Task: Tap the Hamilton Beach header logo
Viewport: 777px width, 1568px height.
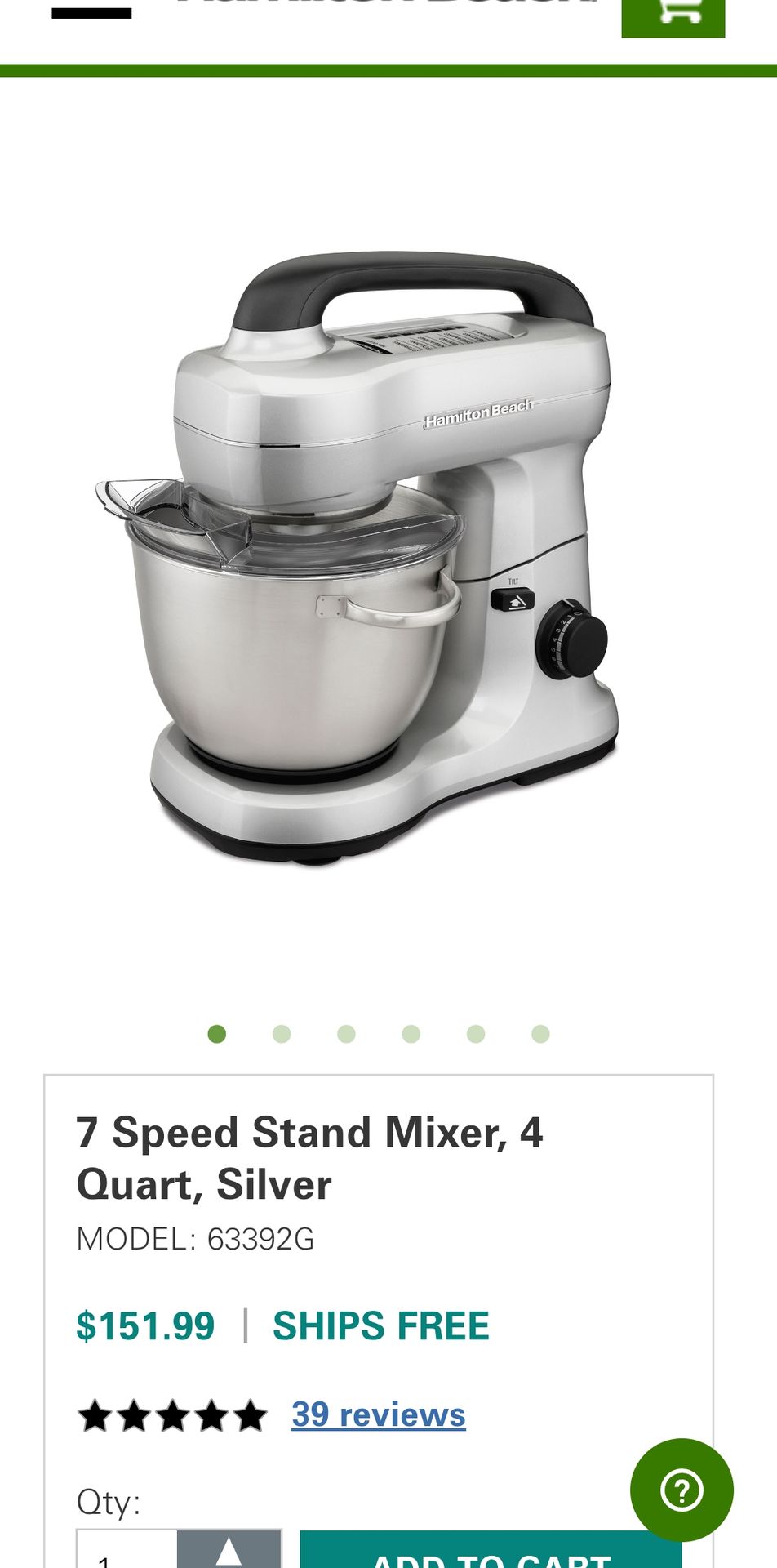Action: point(388,3)
